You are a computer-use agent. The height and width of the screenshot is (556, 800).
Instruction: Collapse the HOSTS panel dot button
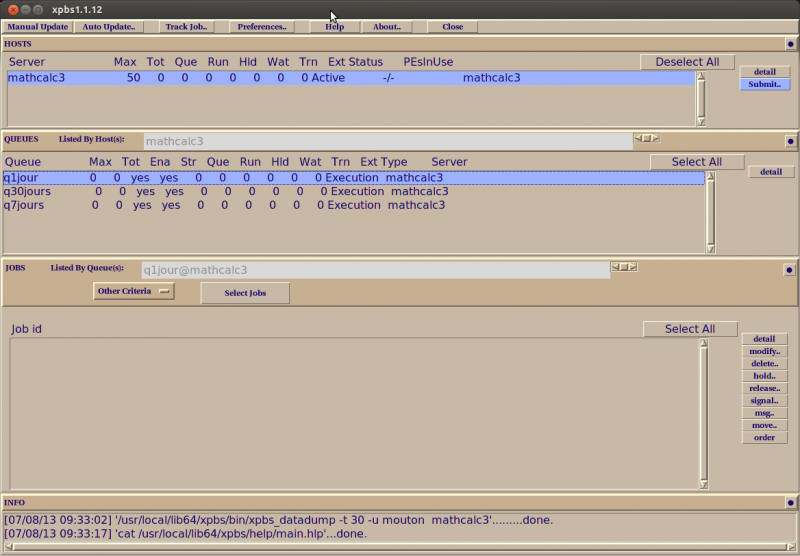pos(790,44)
